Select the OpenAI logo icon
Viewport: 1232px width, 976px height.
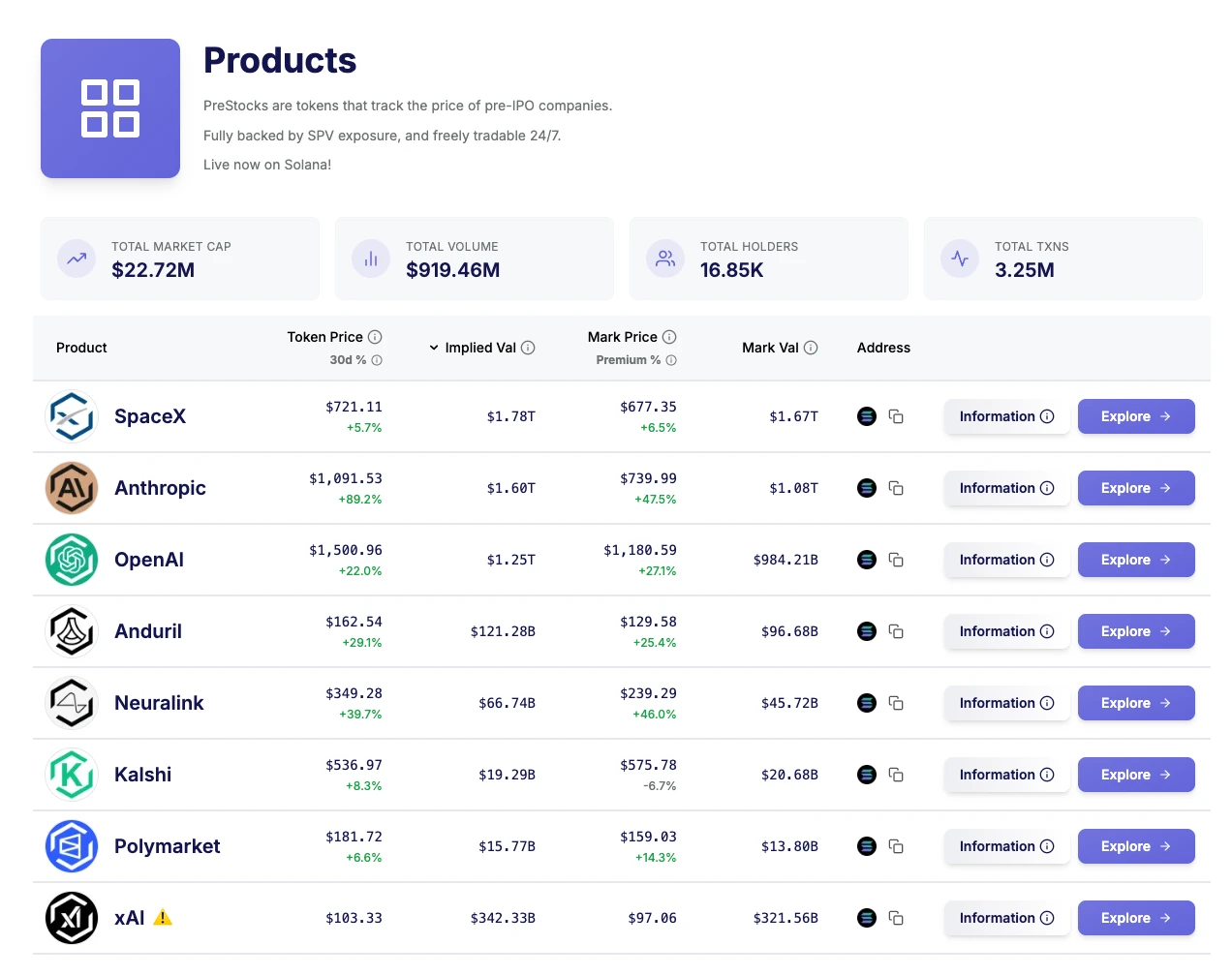tap(71, 560)
